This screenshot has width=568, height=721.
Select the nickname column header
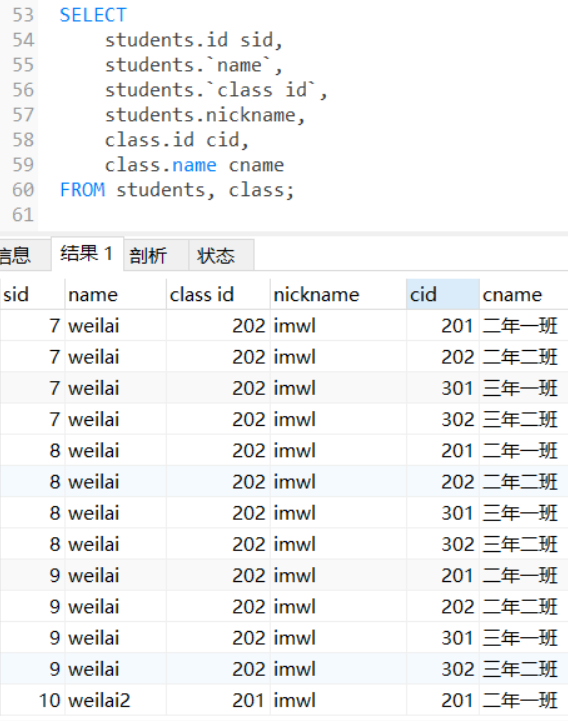[x=338, y=294]
